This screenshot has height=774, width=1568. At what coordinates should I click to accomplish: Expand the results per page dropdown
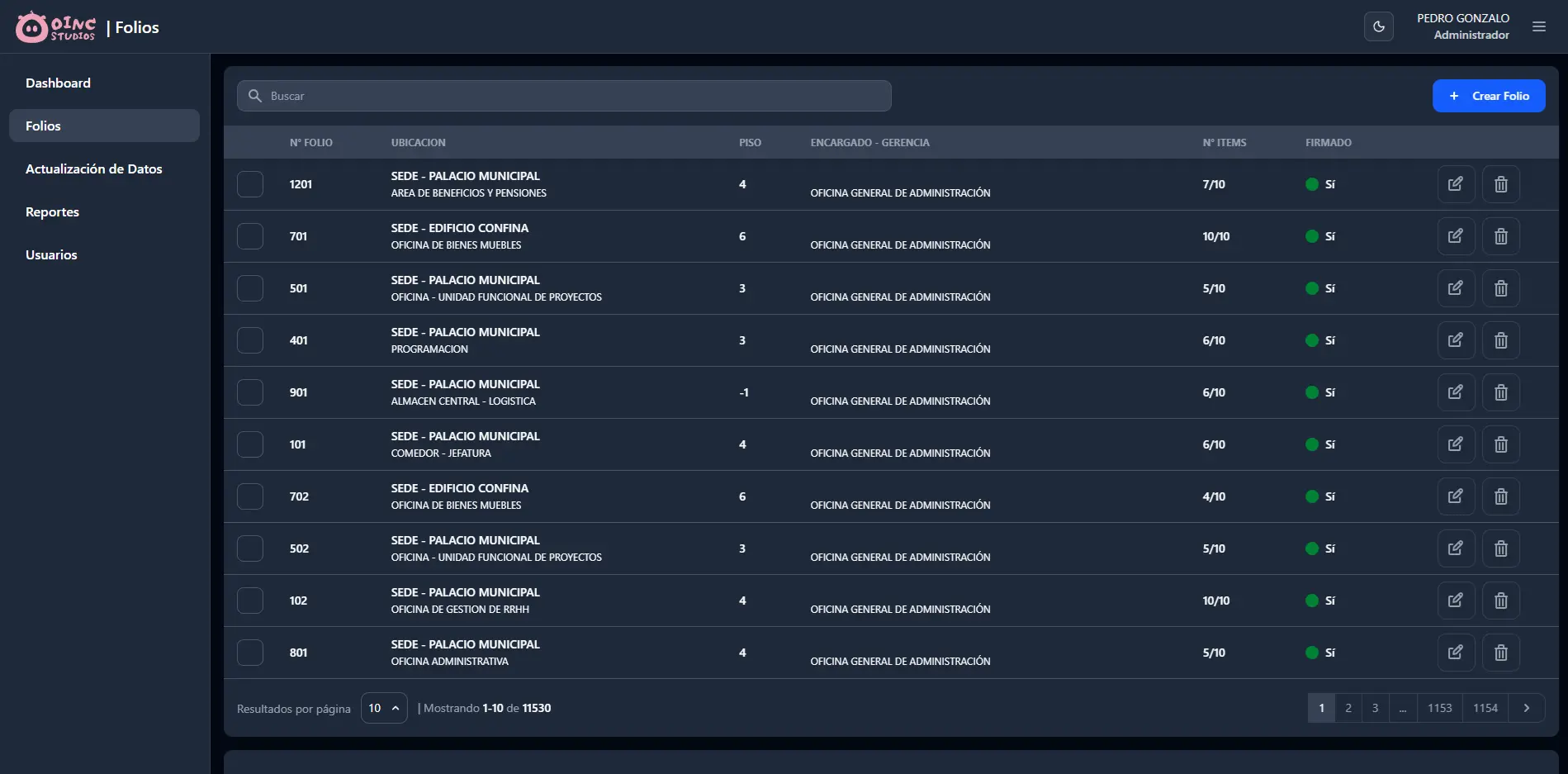pyautogui.click(x=384, y=708)
